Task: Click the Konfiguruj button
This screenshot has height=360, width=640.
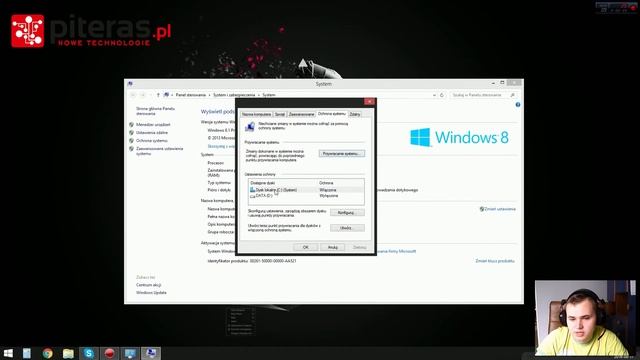Action: 347,213
